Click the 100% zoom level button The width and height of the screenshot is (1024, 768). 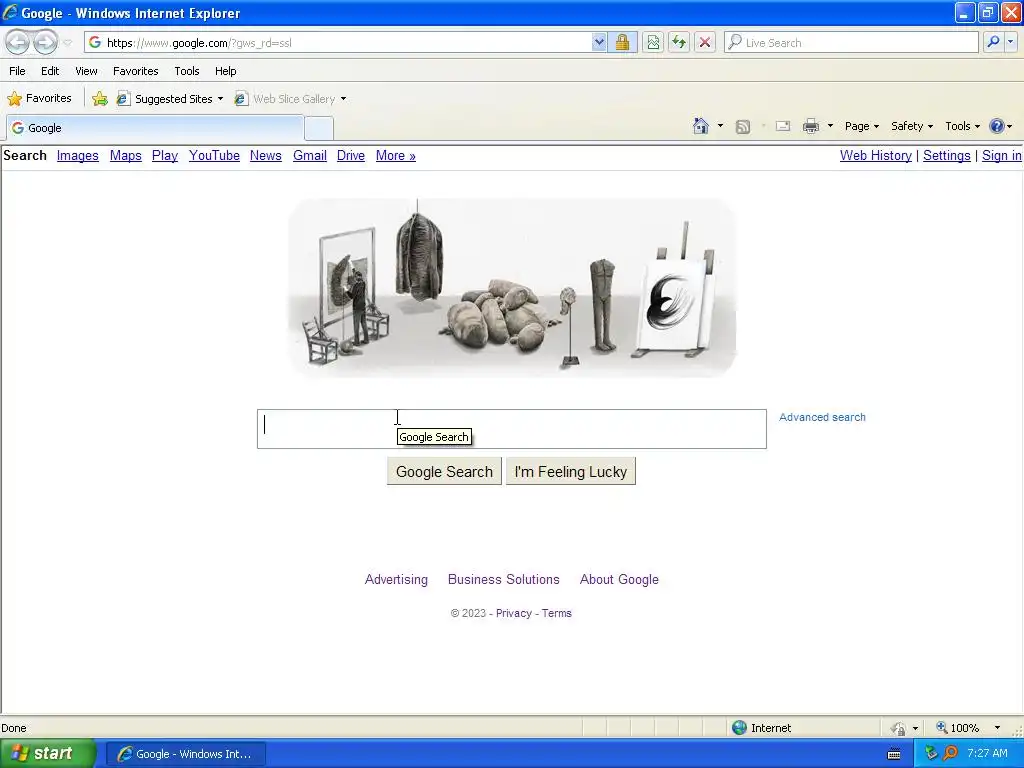(959, 728)
